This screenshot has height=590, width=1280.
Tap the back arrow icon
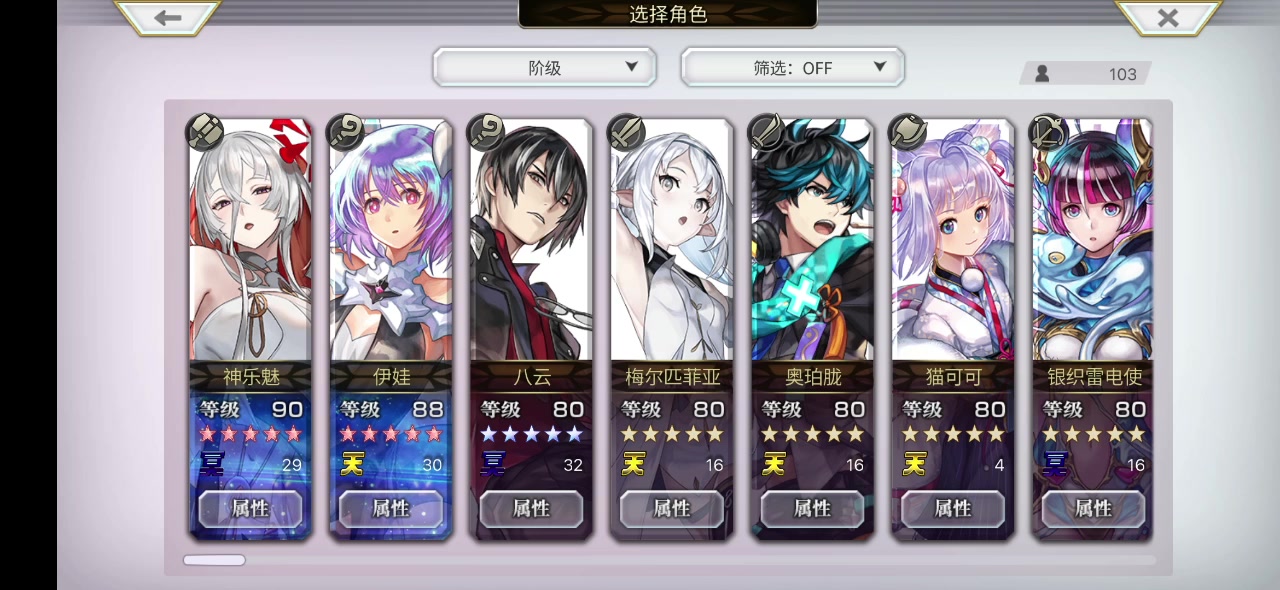point(168,17)
